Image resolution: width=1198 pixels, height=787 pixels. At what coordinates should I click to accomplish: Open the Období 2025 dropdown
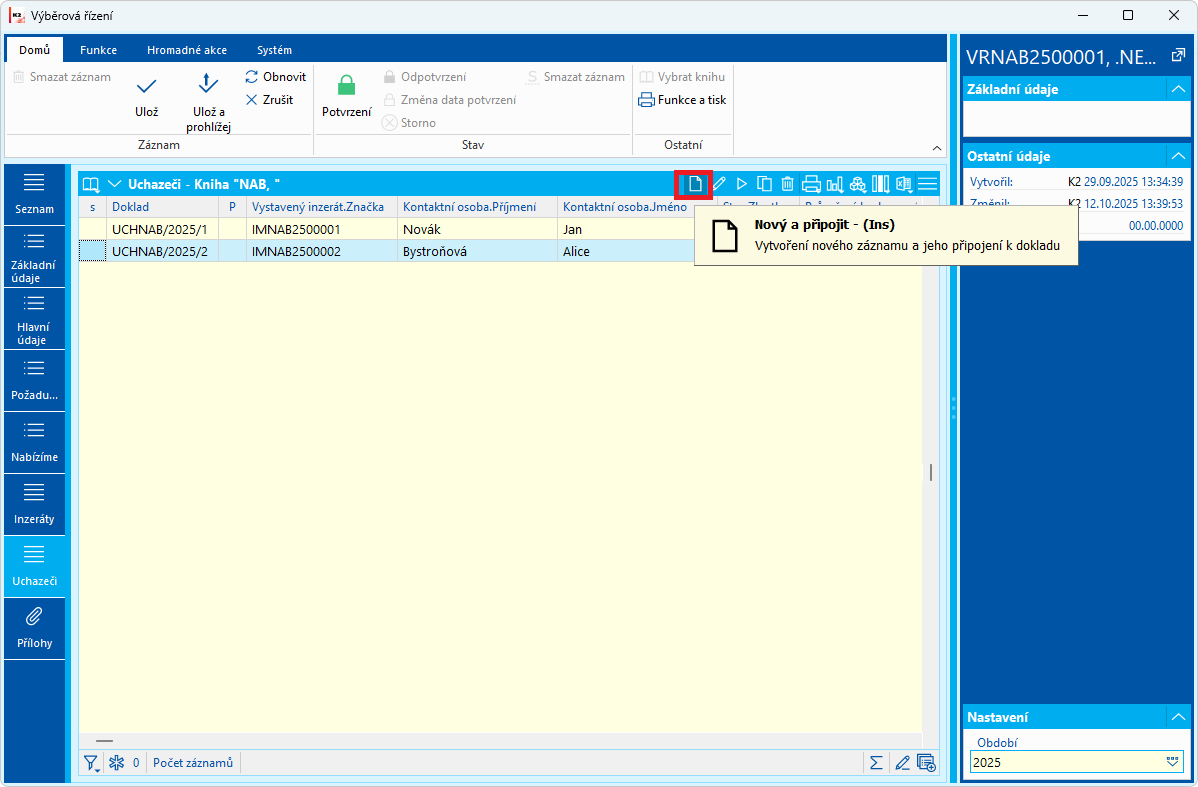[x=1173, y=762]
